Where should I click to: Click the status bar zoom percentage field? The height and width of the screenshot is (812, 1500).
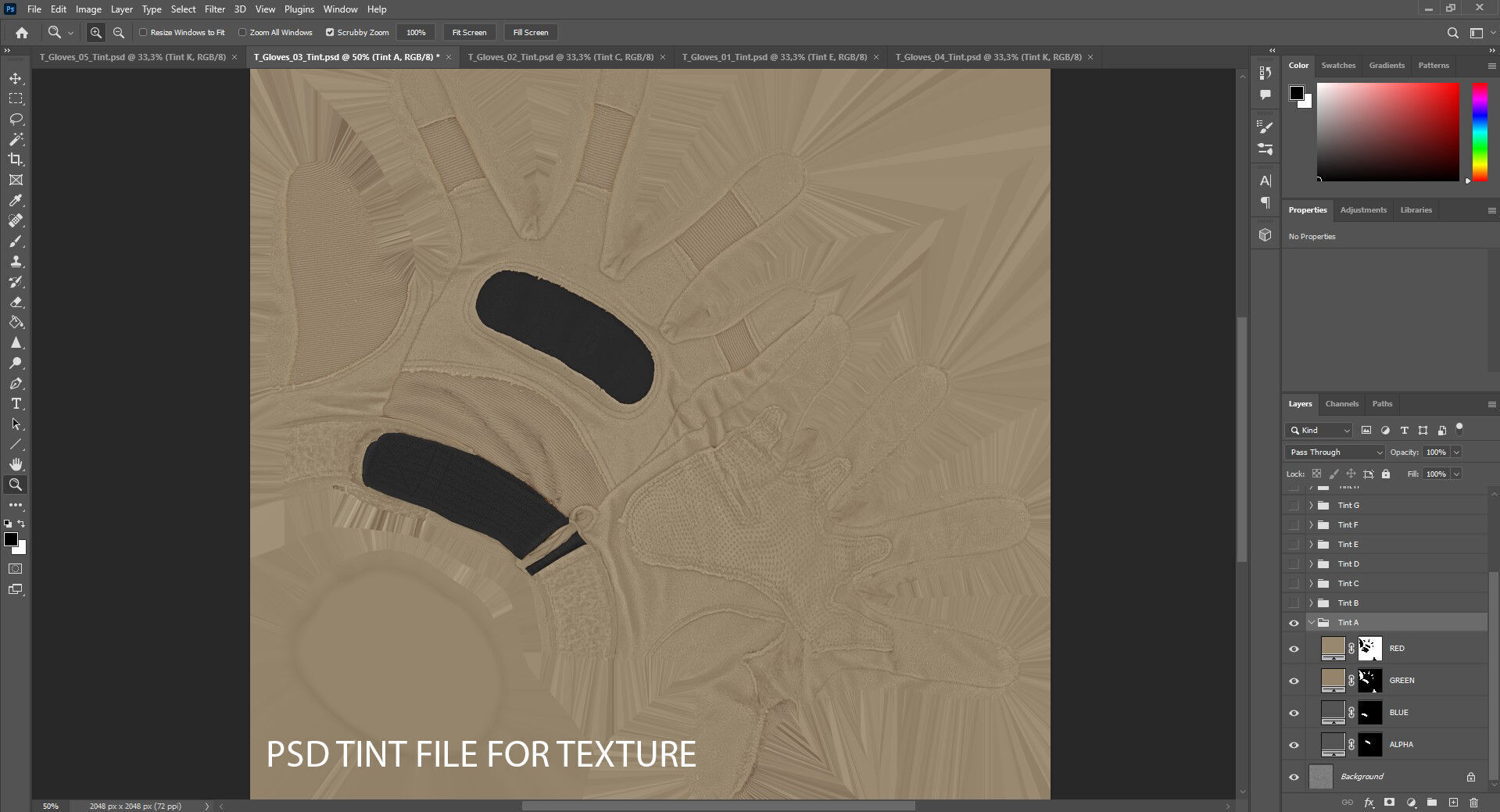(x=51, y=806)
